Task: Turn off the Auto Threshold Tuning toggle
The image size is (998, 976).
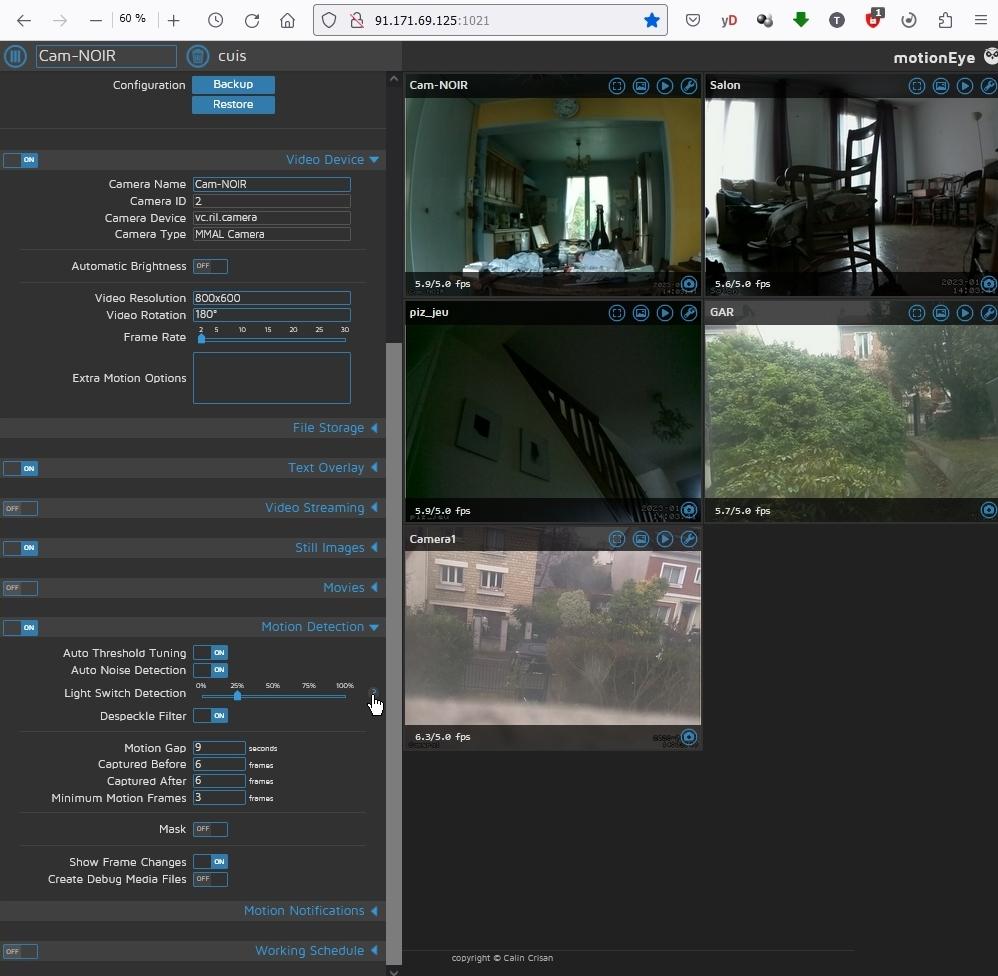Action: [x=212, y=652]
